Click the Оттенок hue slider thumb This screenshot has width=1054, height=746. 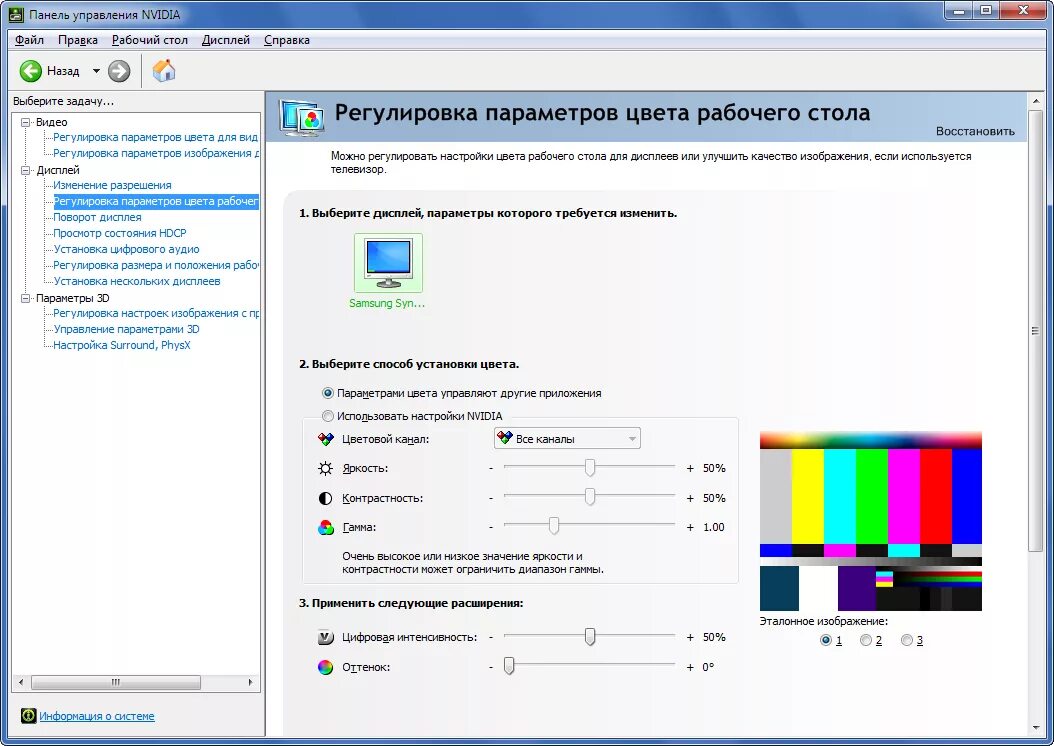coord(509,666)
